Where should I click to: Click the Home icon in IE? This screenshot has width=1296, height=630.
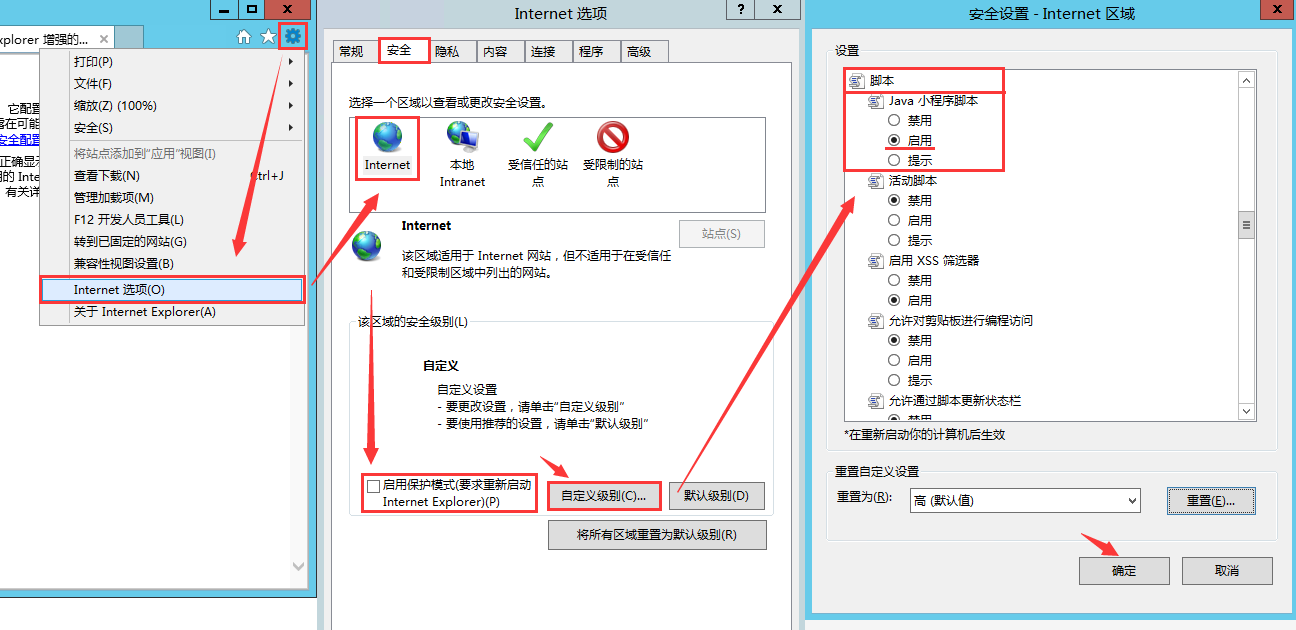pos(244,37)
